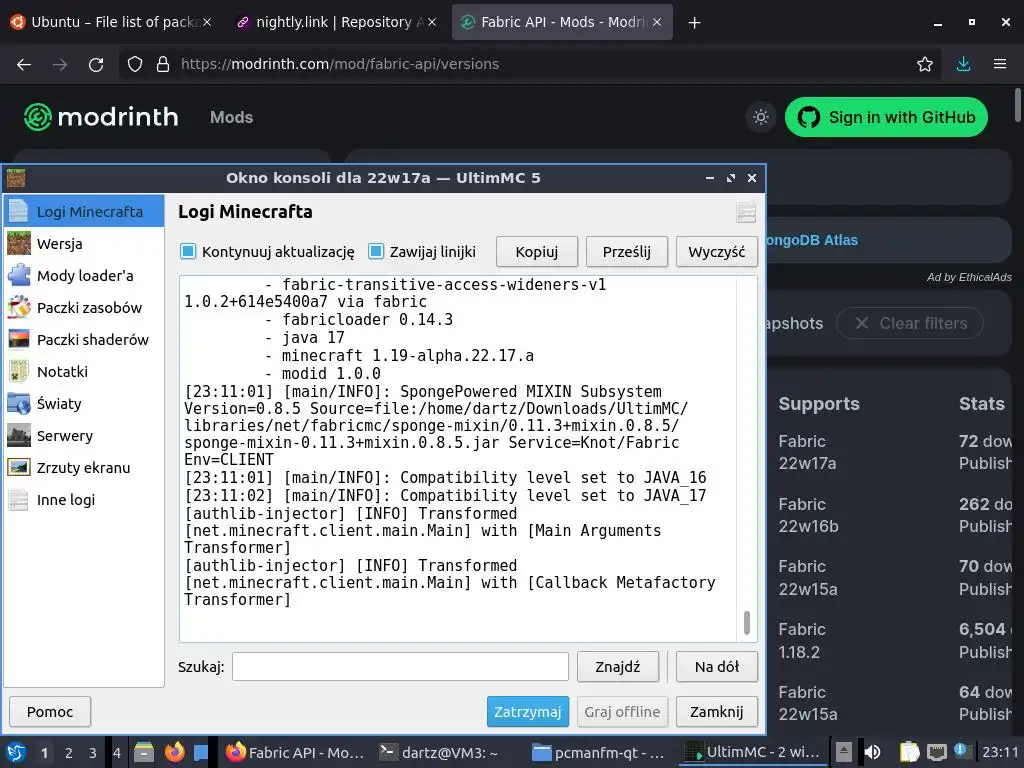Viewport: 1024px width, 768px height.
Task: Click the Pomoc button
Action: [50, 712]
